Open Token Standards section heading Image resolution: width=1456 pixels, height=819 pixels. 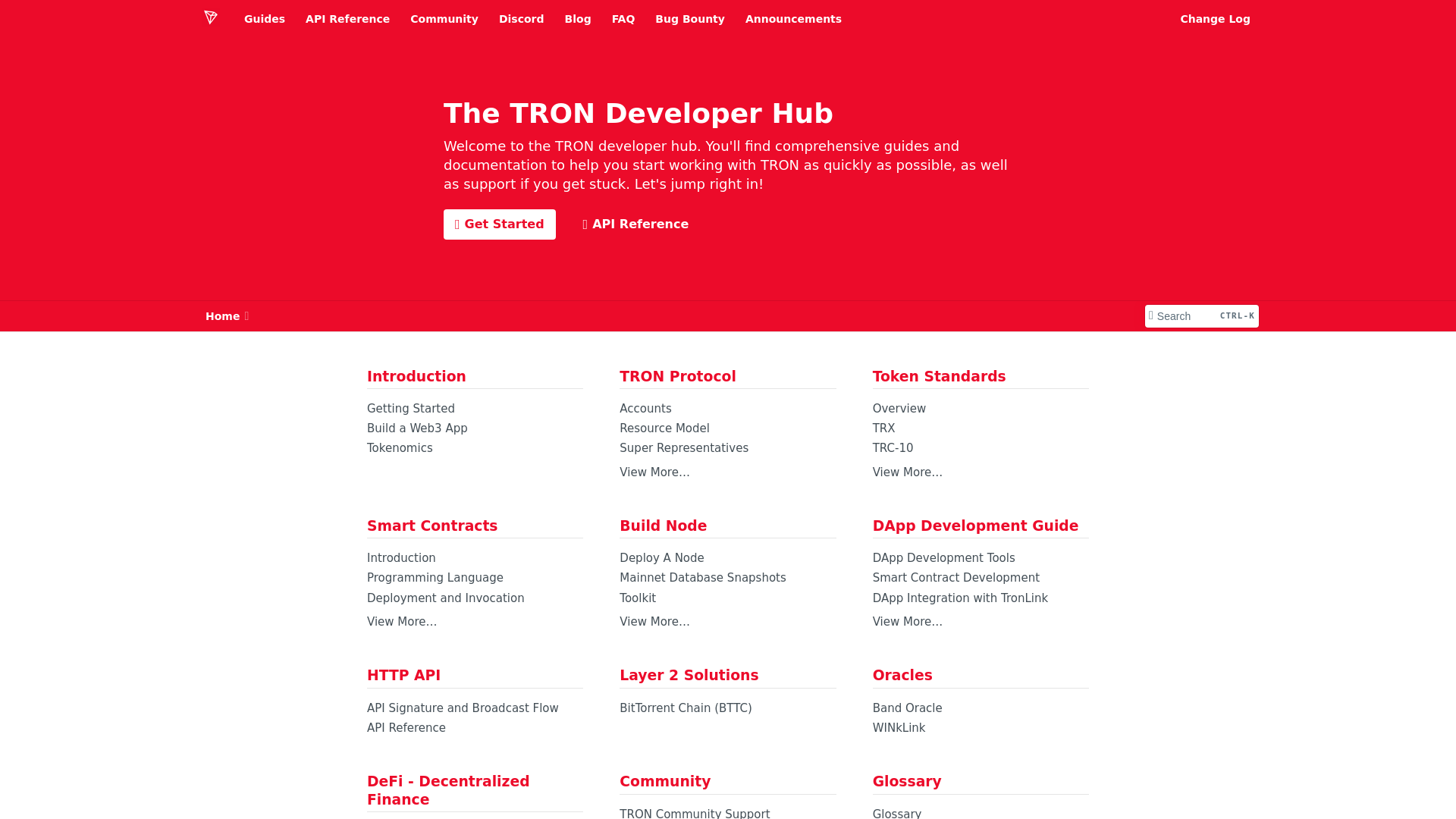point(939,376)
